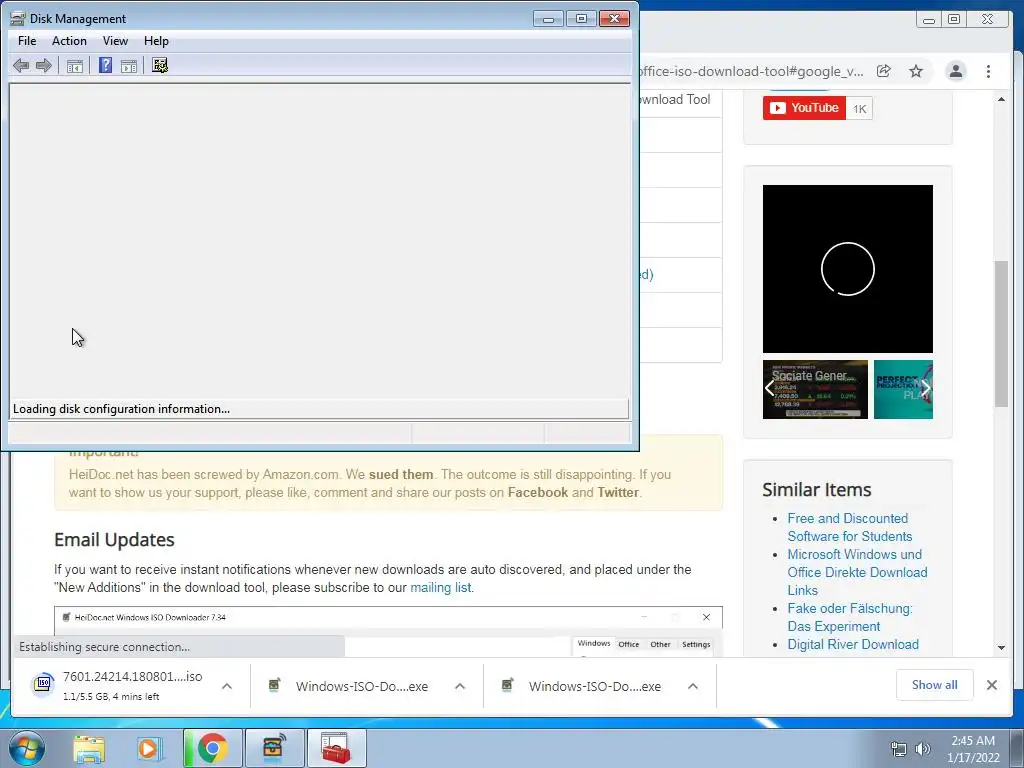Open the Help menu in Disk Management
The height and width of the screenshot is (768, 1024).
(156, 40)
